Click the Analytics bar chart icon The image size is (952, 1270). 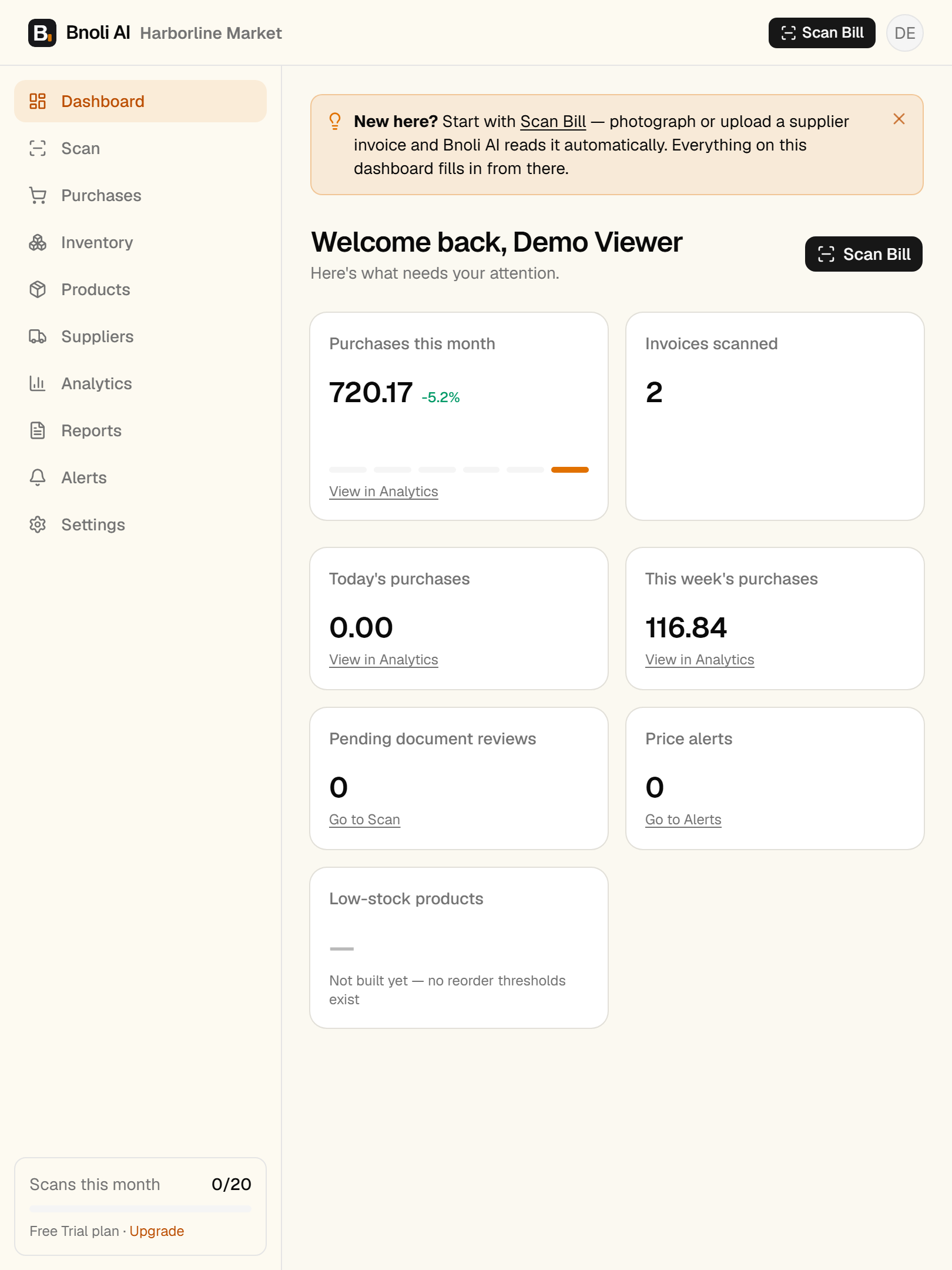pyautogui.click(x=38, y=383)
